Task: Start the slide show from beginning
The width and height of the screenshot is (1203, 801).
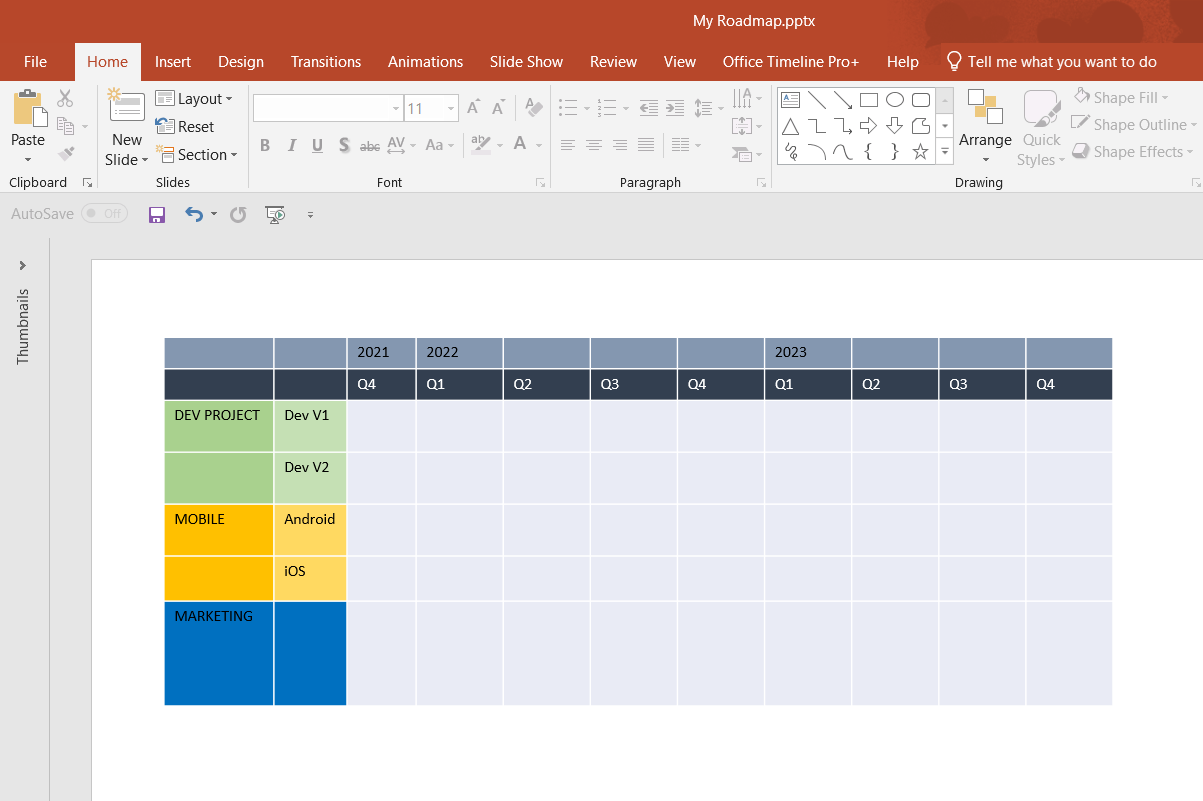Action: click(275, 214)
